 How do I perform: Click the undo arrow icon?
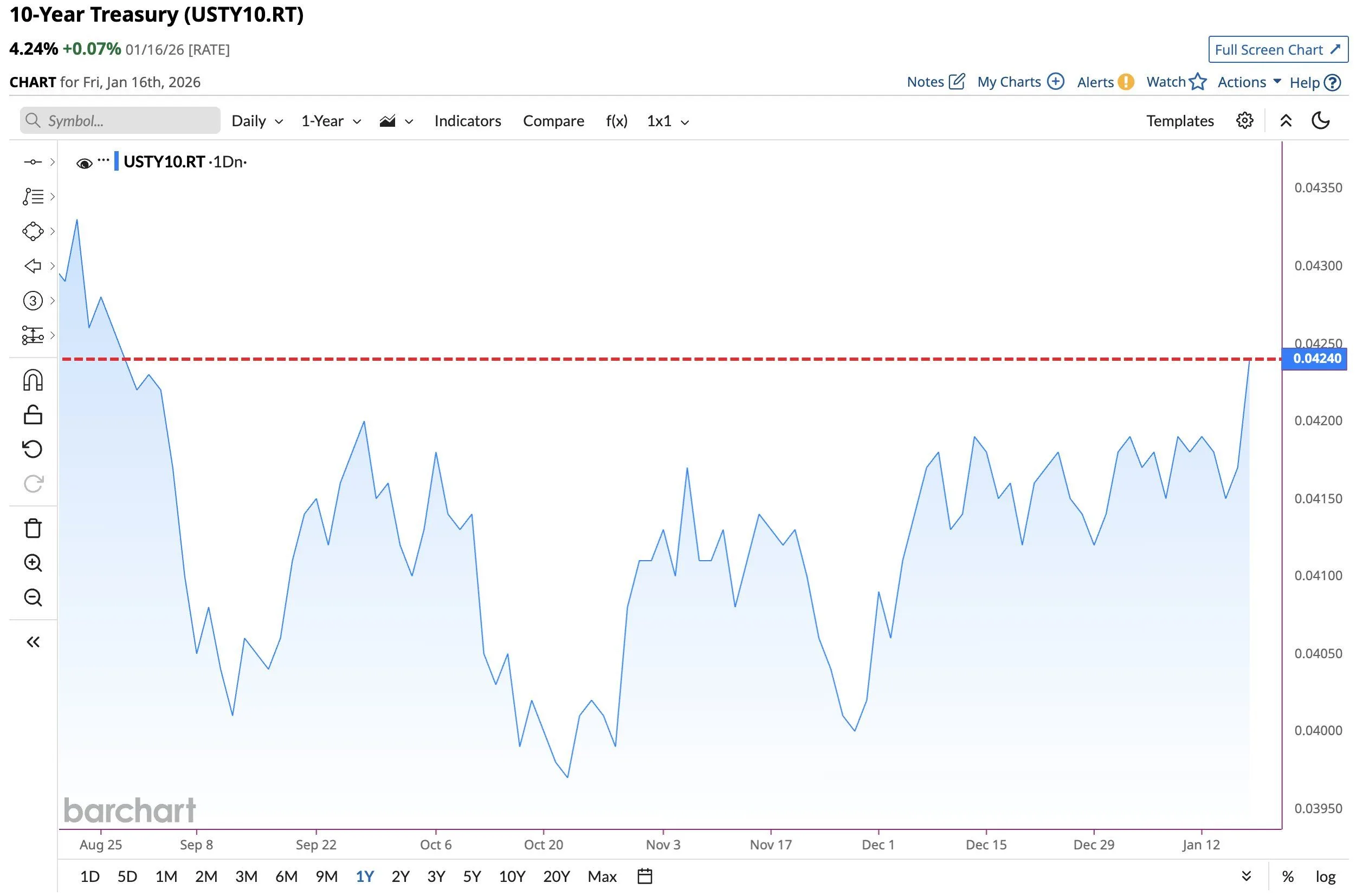tap(33, 450)
